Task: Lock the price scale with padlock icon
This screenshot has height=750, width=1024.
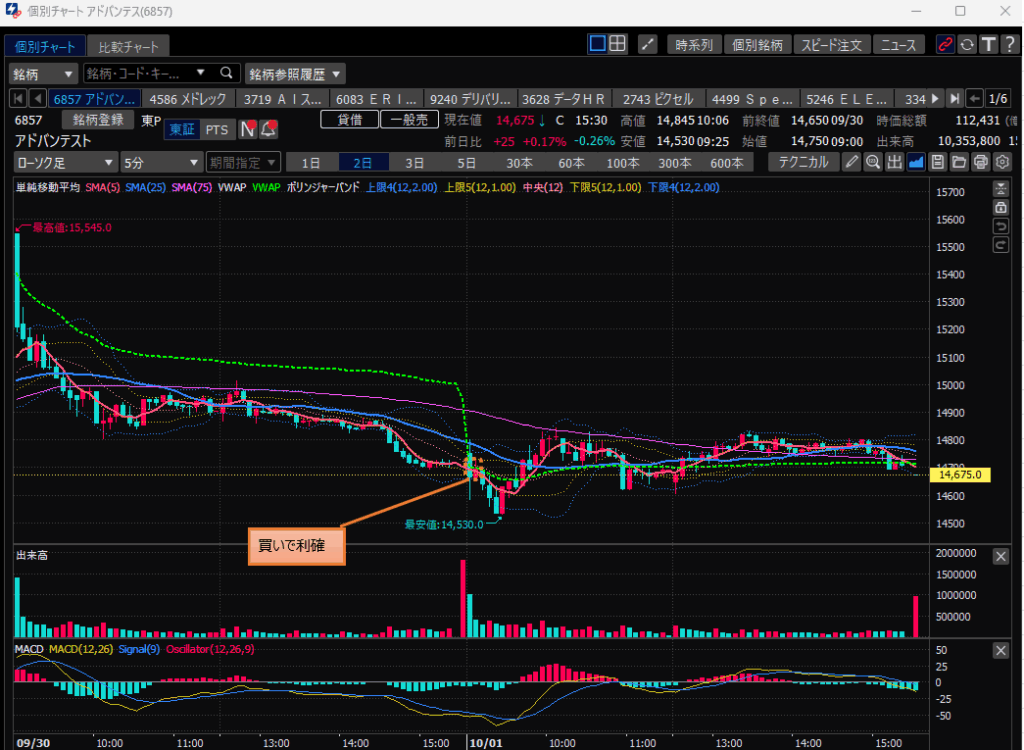Action: (x=1000, y=207)
